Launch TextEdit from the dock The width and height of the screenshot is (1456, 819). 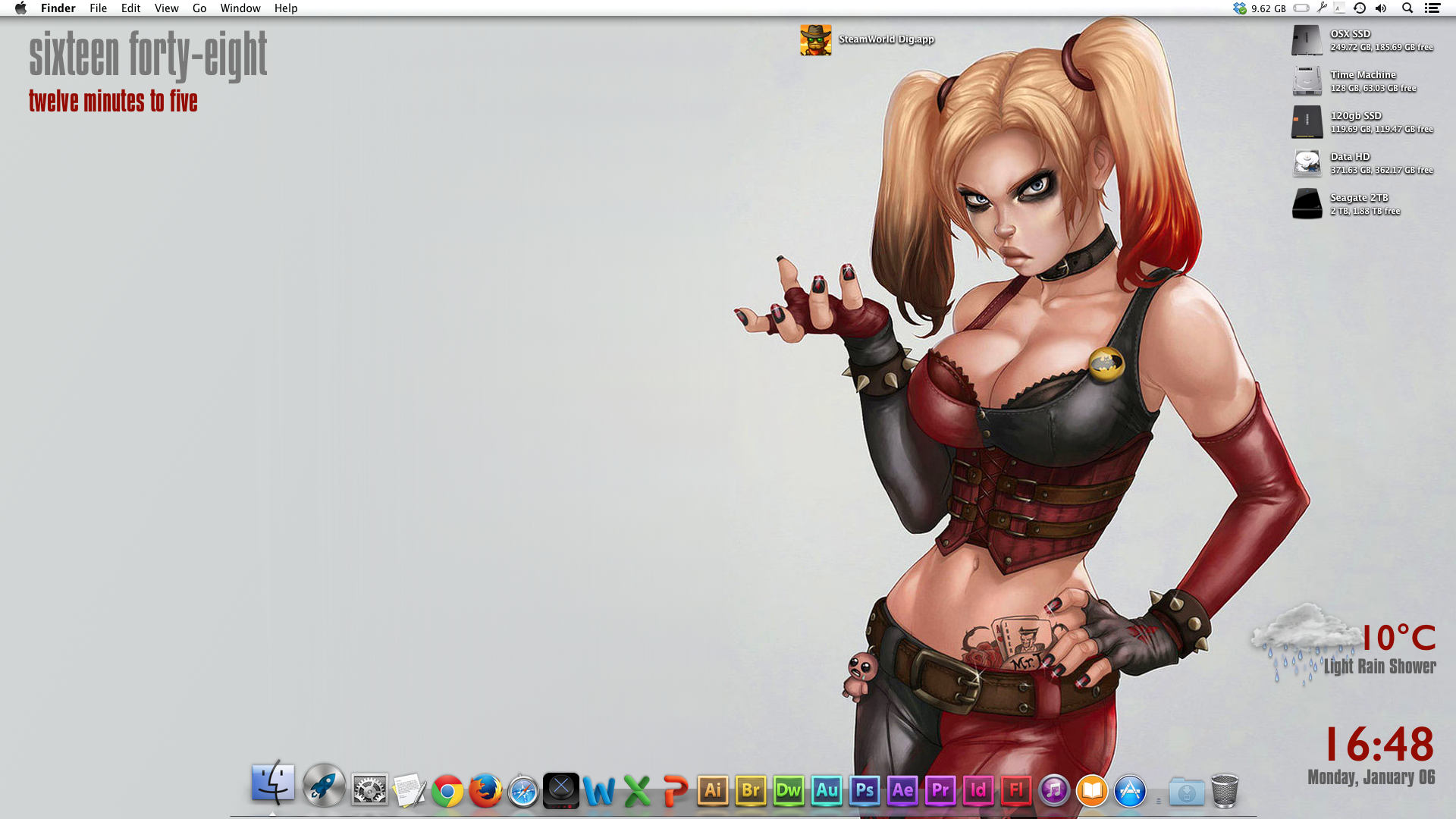[x=409, y=790]
